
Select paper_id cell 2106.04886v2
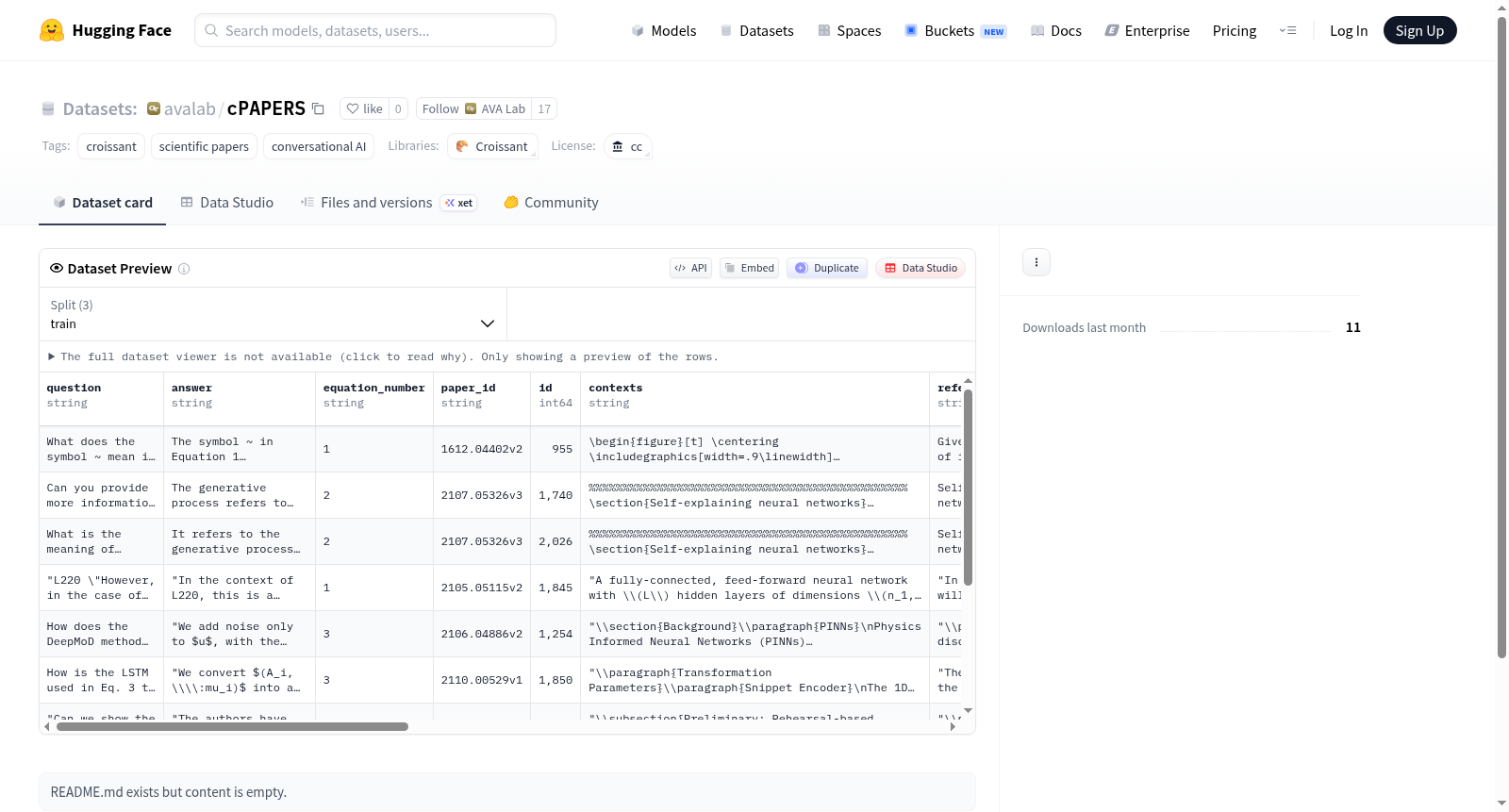(482, 634)
